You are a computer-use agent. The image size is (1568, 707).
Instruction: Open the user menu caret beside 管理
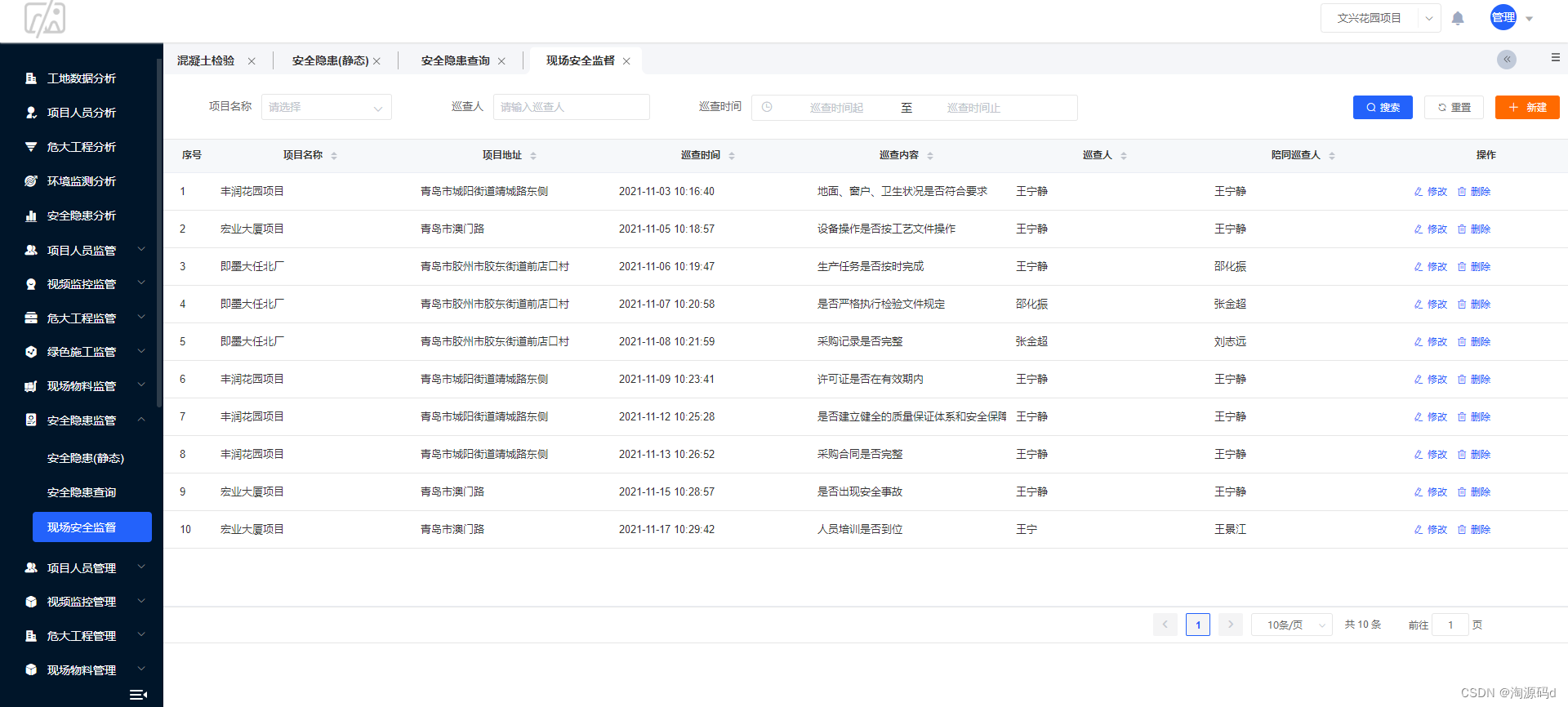(x=1530, y=19)
